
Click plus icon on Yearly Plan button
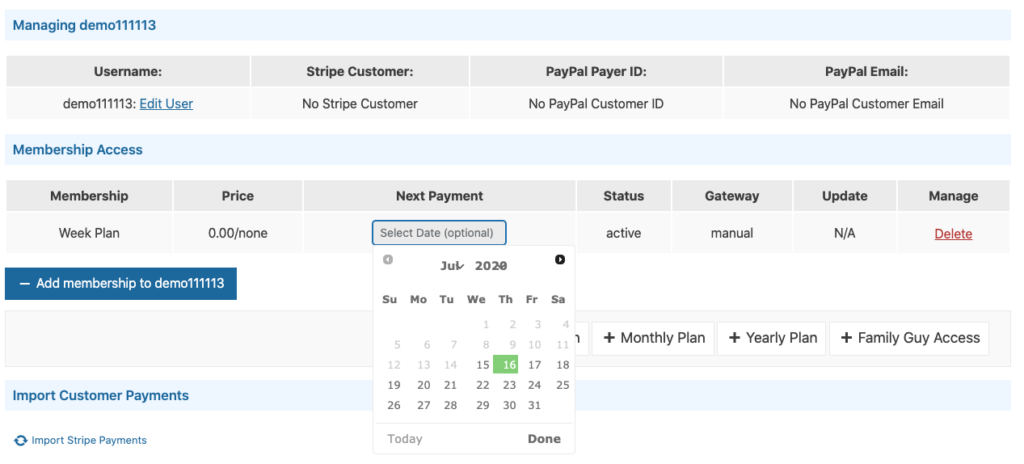pyautogui.click(x=734, y=338)
